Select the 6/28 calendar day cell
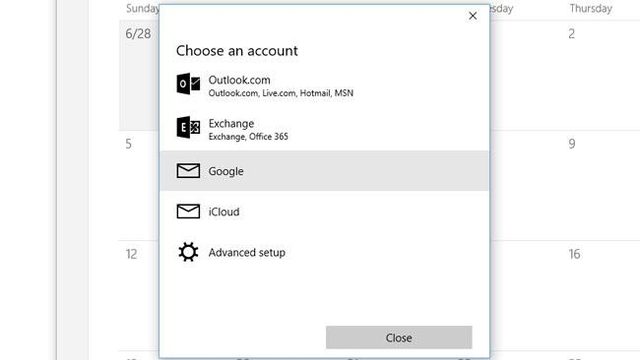This screenshot has width=640, height=360. [139, 76]
